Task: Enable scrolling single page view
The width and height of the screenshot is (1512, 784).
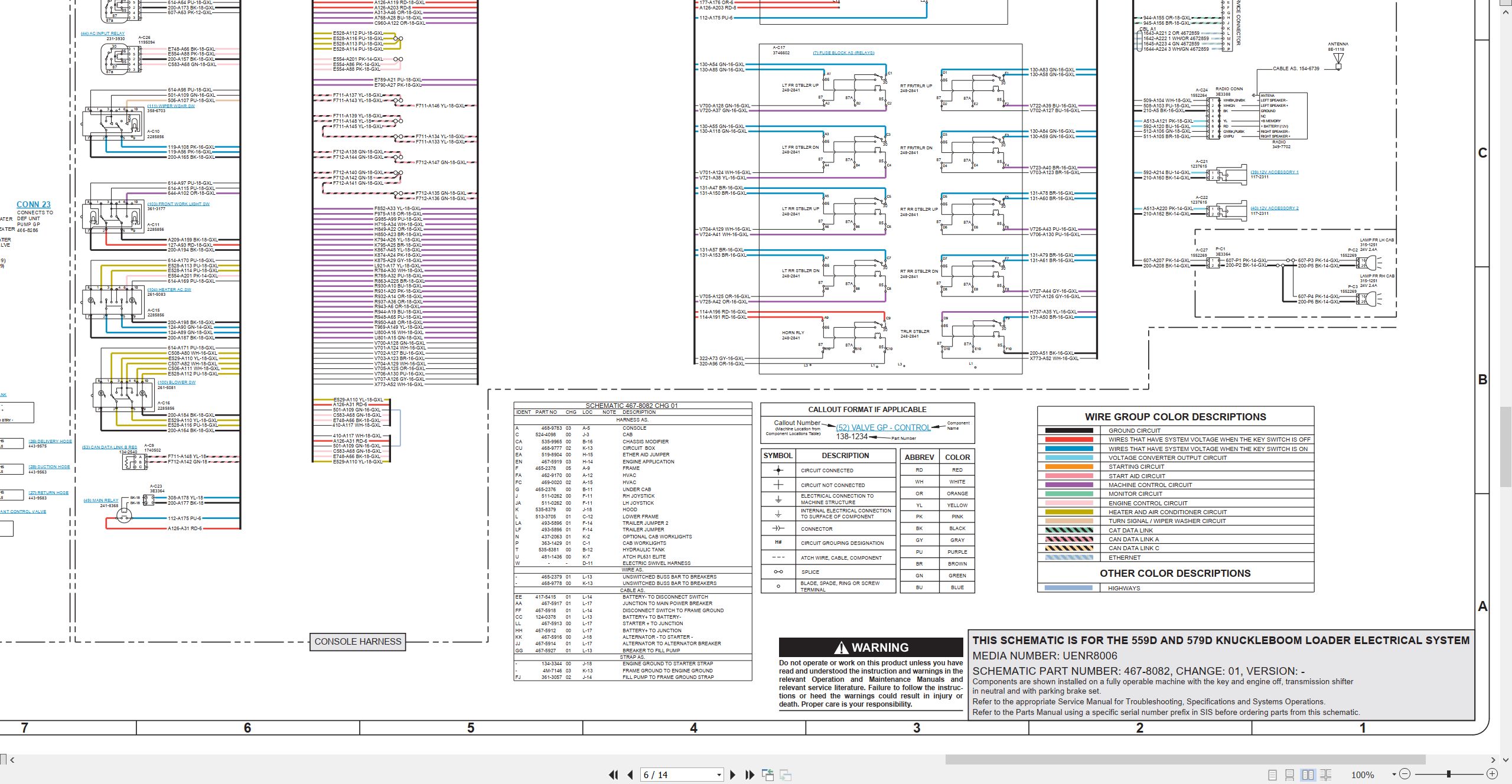Action: (x=1290, y=775)
